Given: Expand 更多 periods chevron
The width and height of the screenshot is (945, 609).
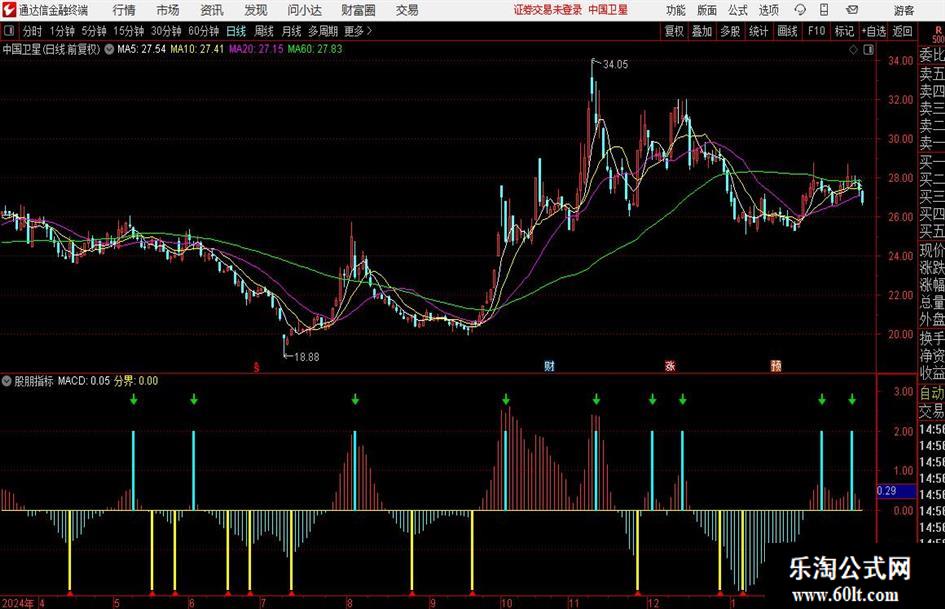Looking at the screenshot, I should [x=369, y=31].
